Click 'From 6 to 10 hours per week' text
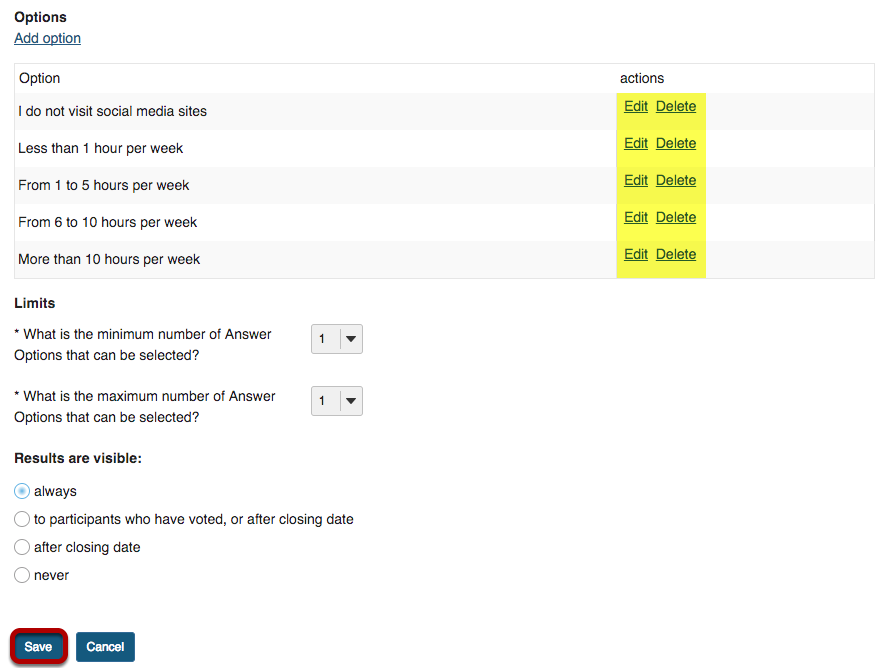 (x=107, y=222)
